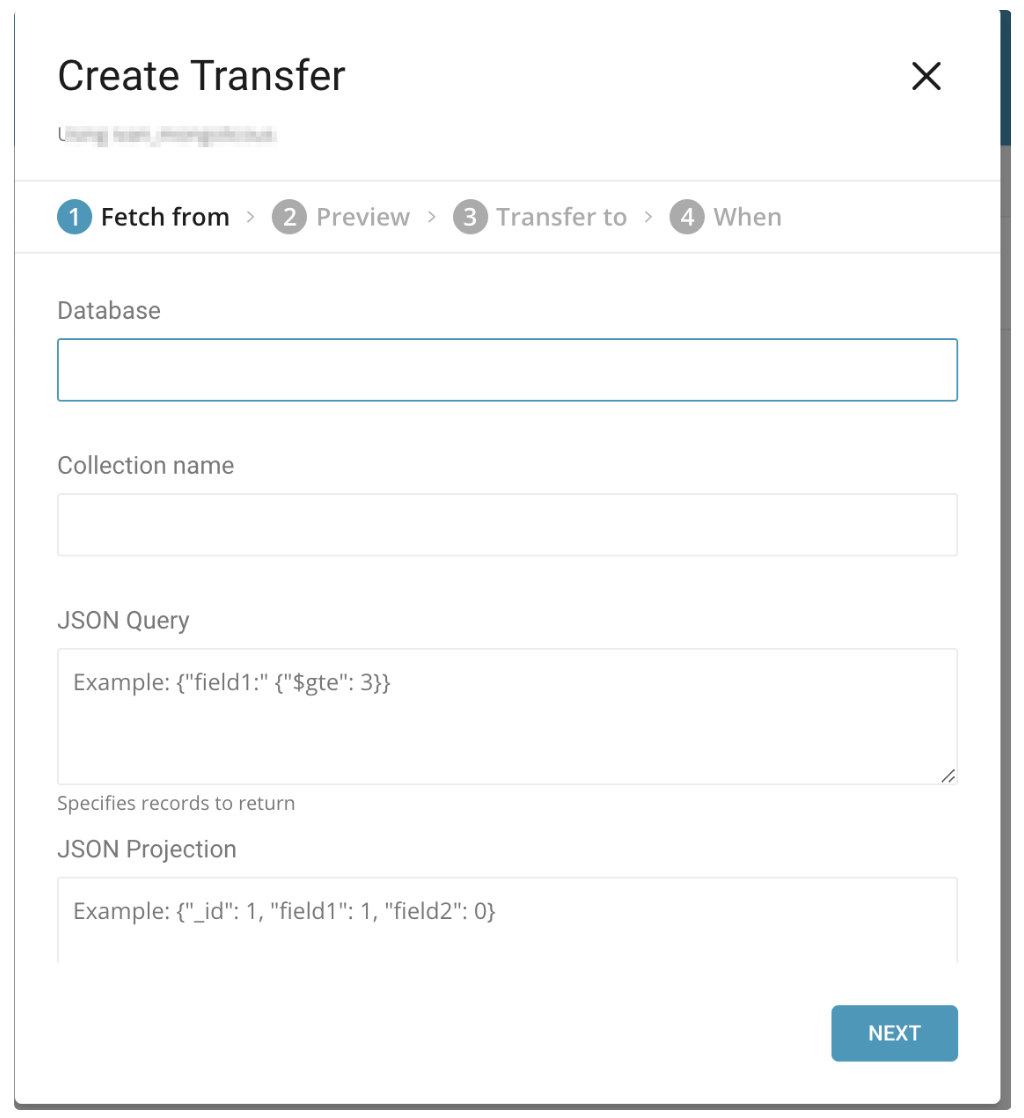Click inside the JSON Projection textarea
1024x1118 pixels.
[507, 918]
